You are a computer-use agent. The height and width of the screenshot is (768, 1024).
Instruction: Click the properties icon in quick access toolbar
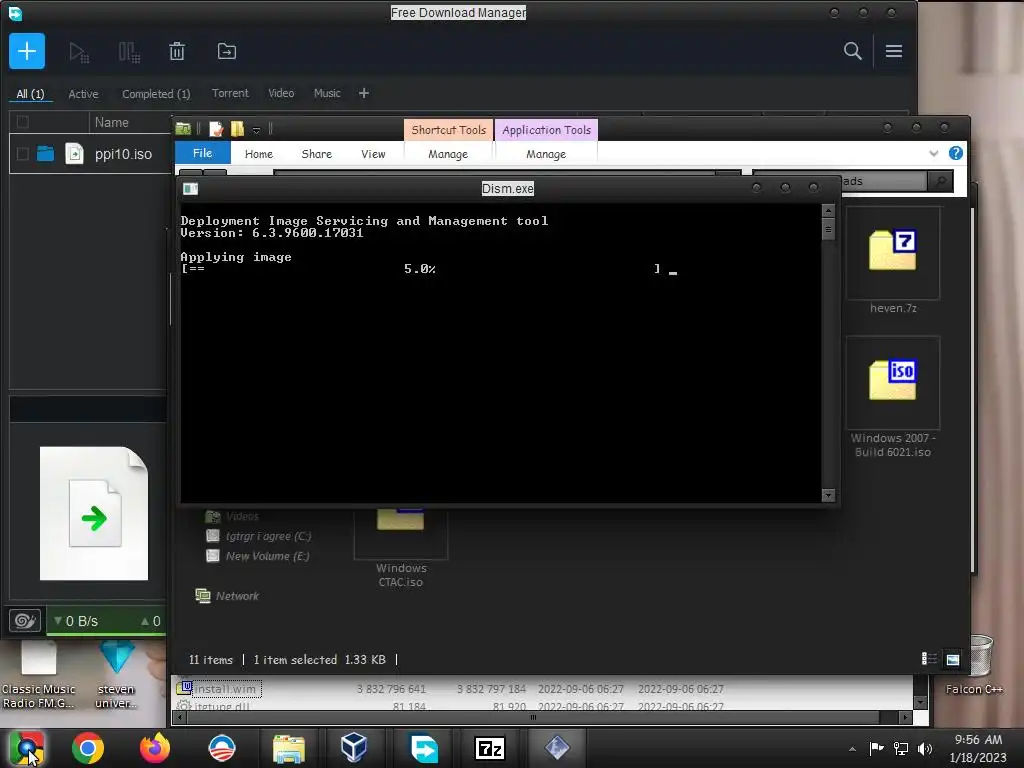[216, 129]
